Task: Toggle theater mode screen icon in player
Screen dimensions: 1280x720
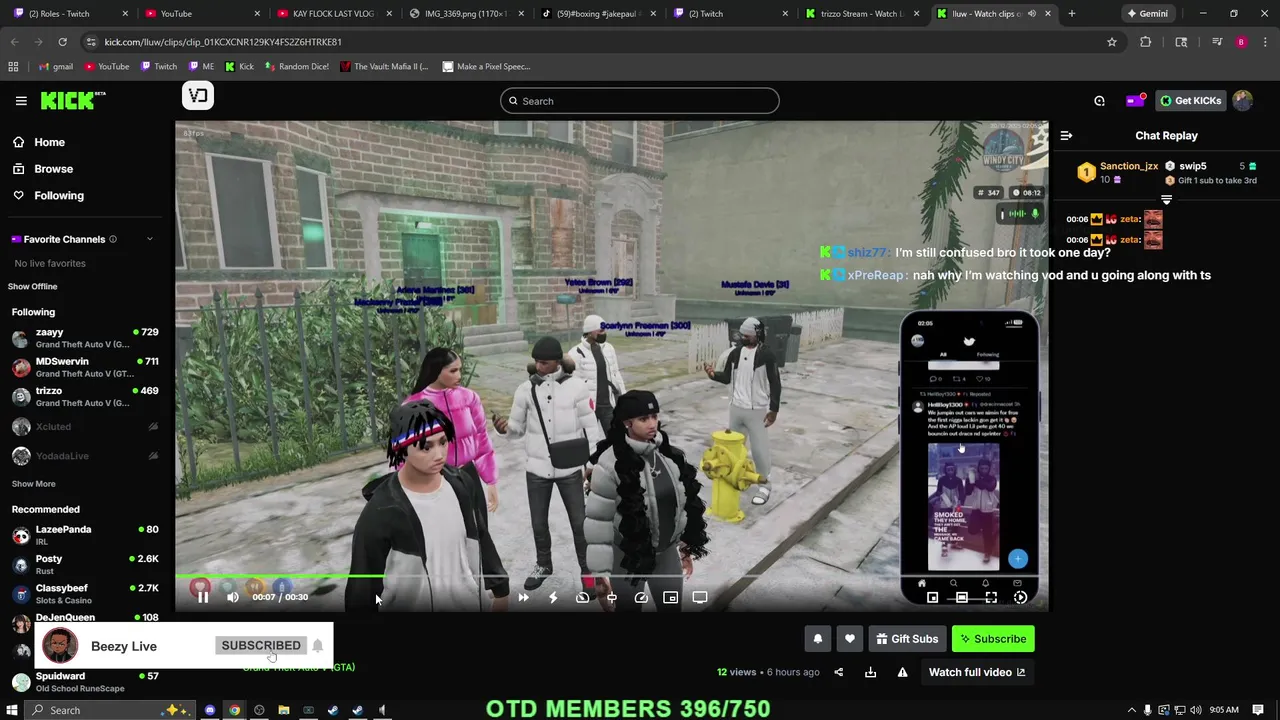Action: pos(700,597)
